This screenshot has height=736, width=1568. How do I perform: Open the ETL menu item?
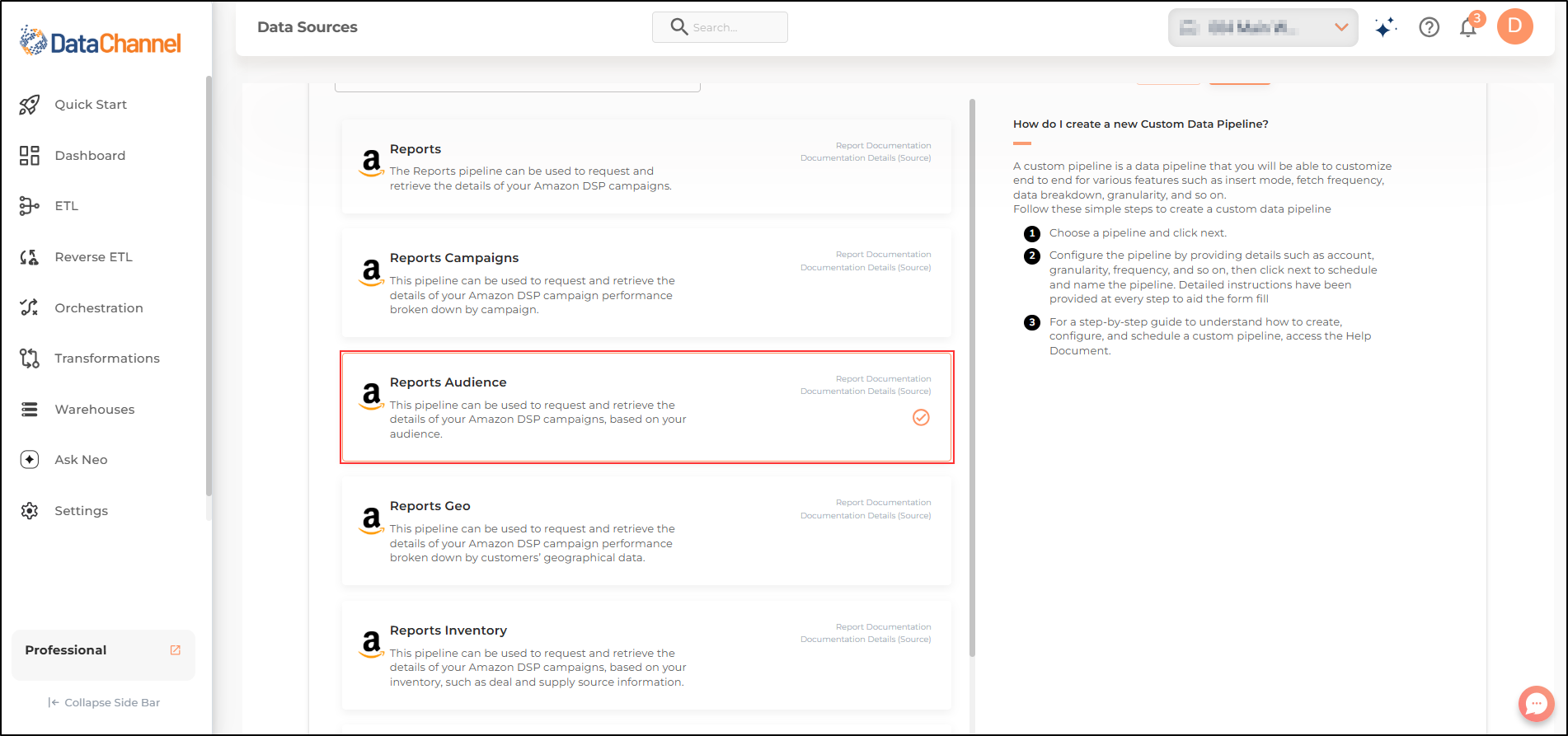[67, 206]
